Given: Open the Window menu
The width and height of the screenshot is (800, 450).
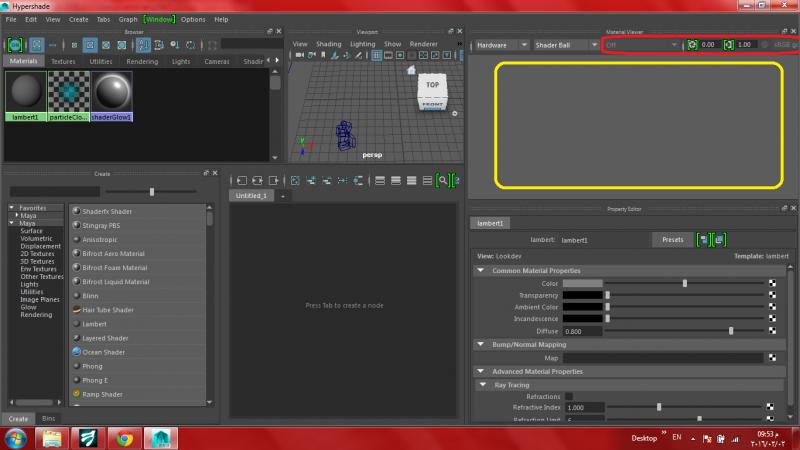Looking at the screenshot, I should coord(158,19).
